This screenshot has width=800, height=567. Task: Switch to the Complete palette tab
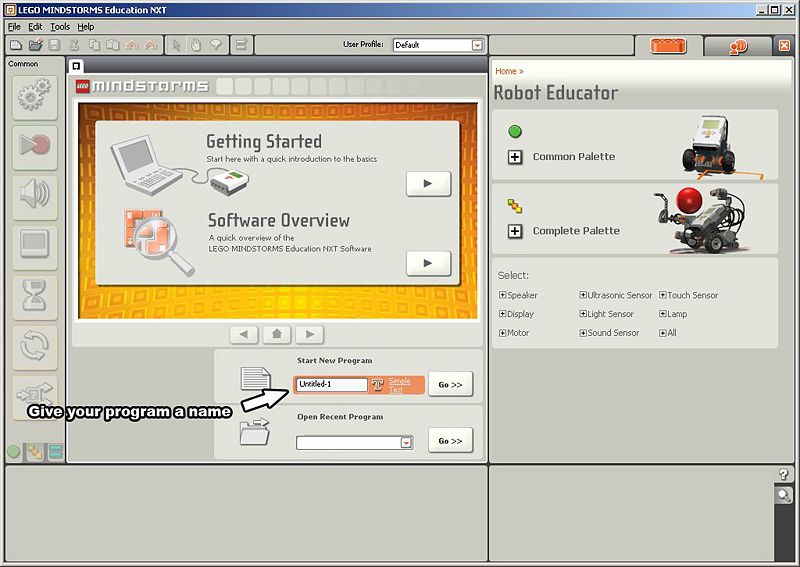35,452
